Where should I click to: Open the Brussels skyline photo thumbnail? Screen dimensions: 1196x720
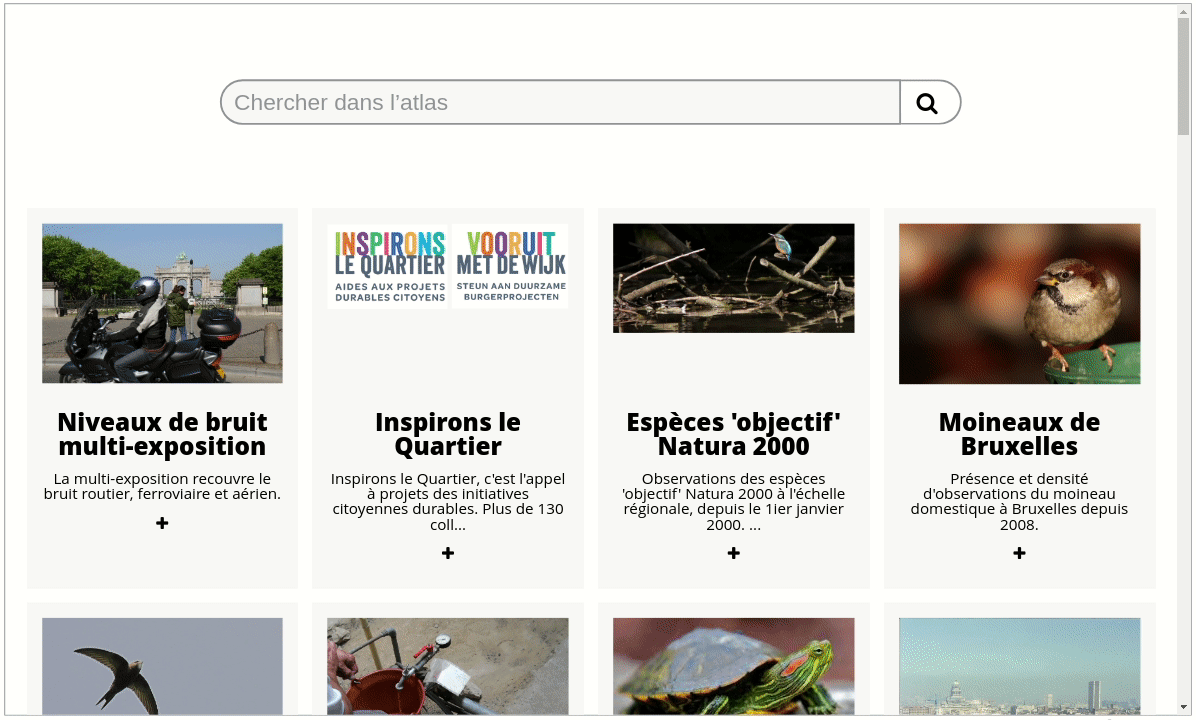pyautogui.click(x=1019, y=666)
